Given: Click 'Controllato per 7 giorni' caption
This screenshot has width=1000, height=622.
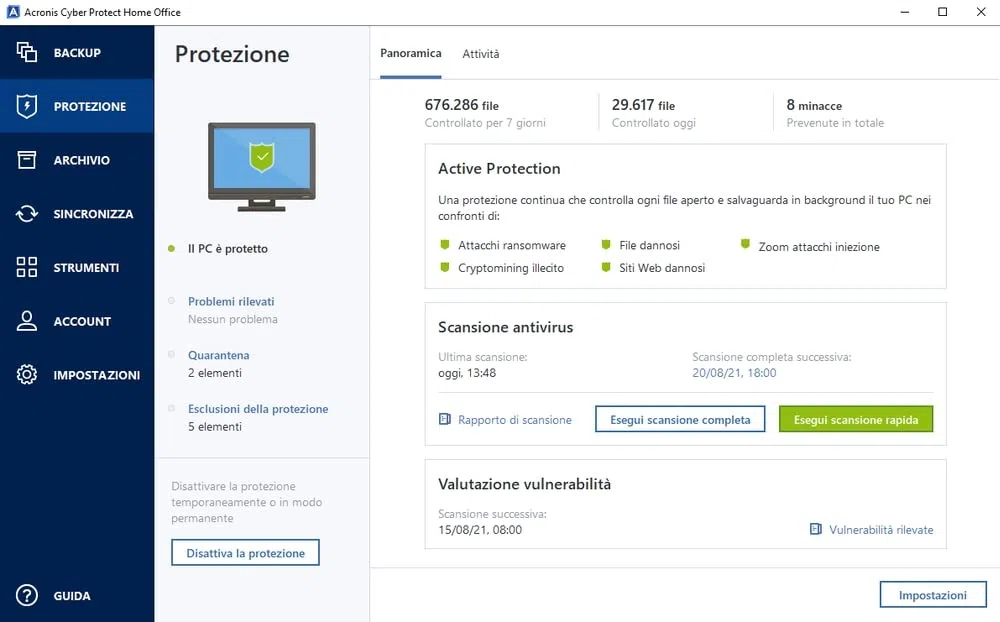Looking at the screenshot, I should (x=485, y=122).
